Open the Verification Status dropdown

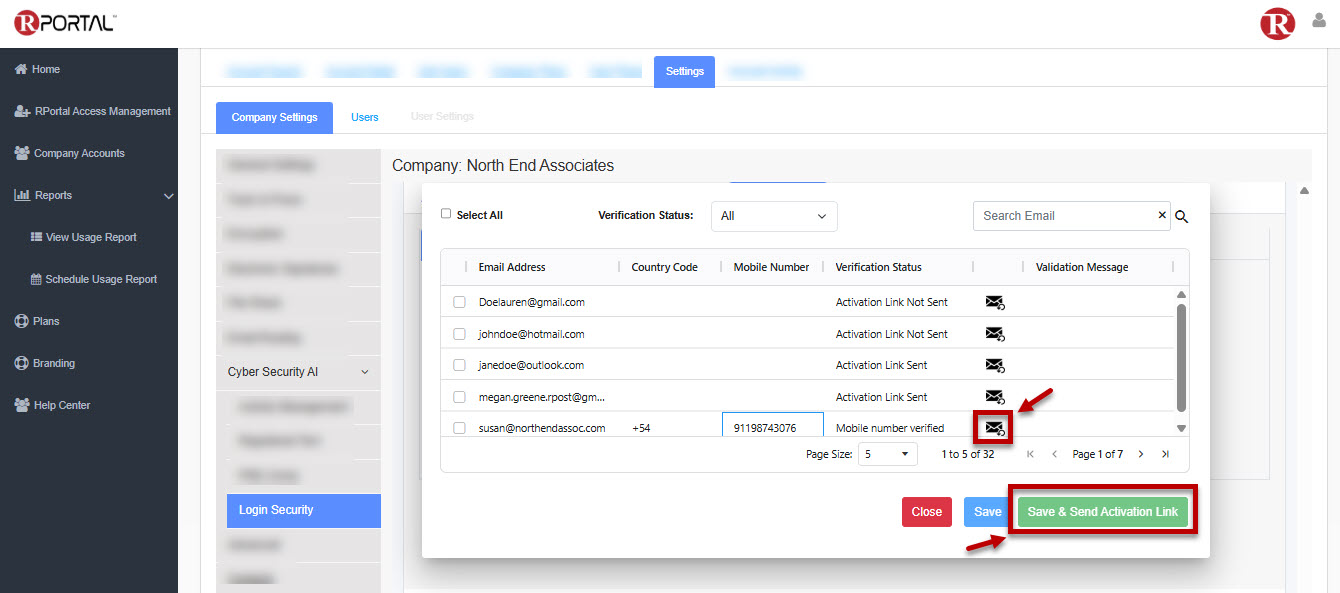point(774,216)
